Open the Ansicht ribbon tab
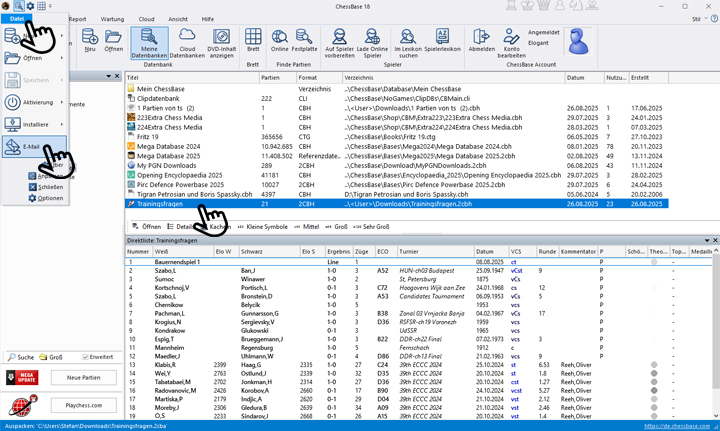720x431 pixels. point(178,19)
